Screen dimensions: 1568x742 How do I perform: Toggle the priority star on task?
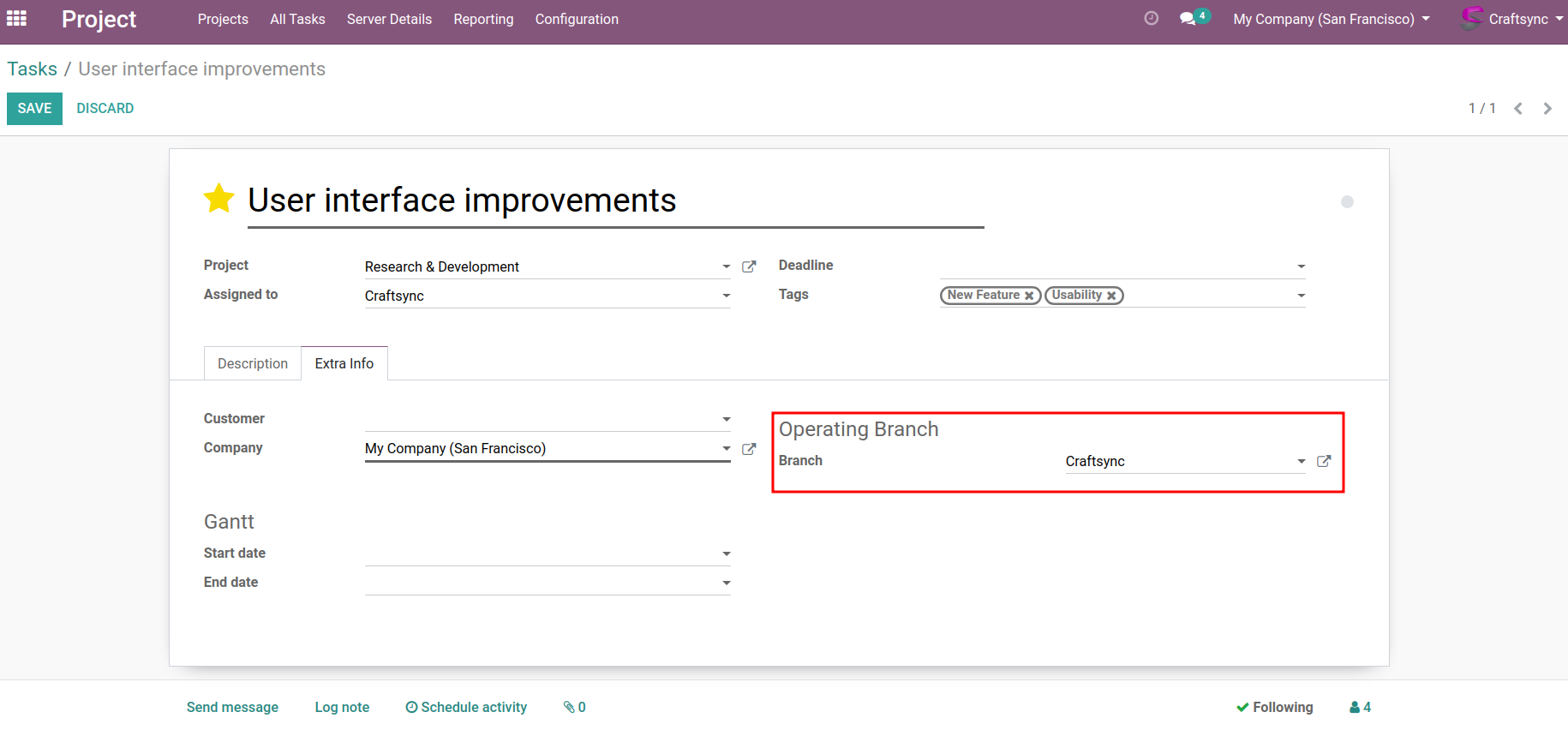tap(219, 199)
